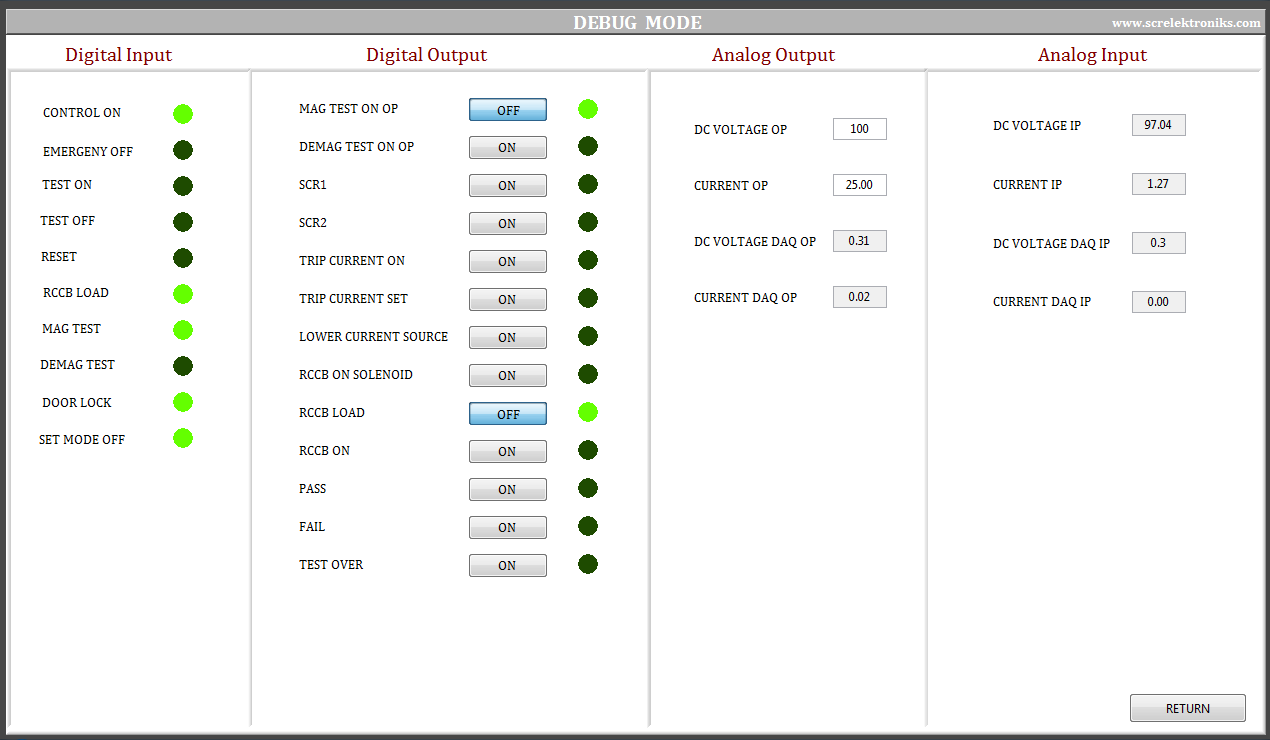
Task: Click CURRENT IP value 1.27
Action: [x=1159, y=184]
